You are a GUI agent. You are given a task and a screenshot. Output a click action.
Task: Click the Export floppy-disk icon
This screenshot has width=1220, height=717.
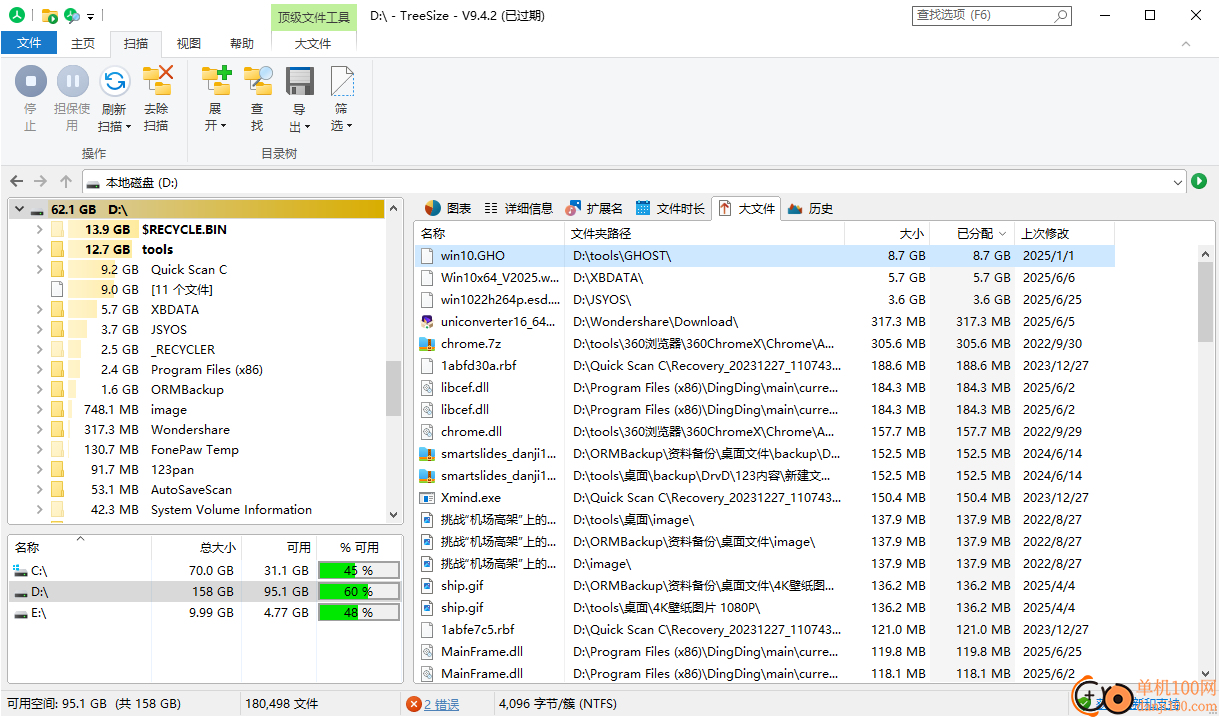point(300,81)
